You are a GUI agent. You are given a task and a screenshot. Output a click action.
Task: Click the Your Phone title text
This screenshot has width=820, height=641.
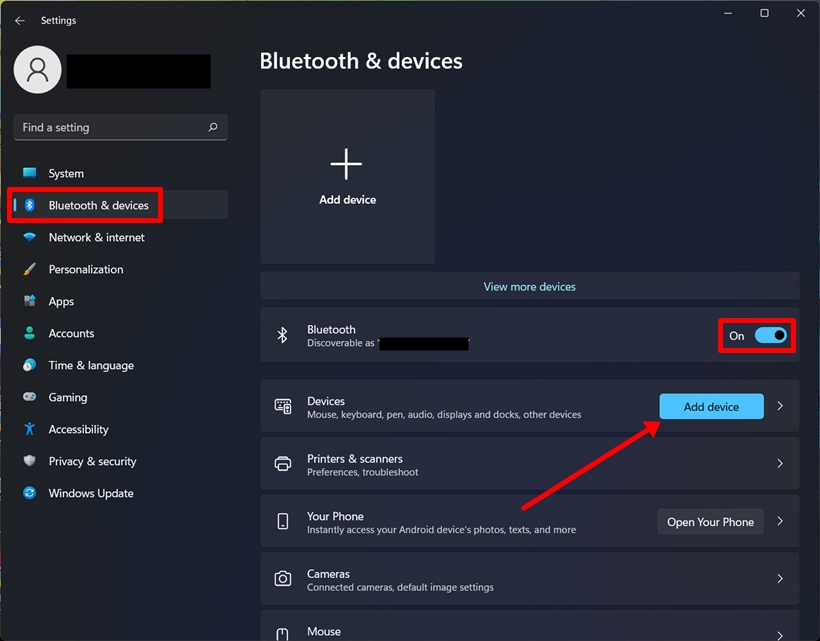coord(335,516)
